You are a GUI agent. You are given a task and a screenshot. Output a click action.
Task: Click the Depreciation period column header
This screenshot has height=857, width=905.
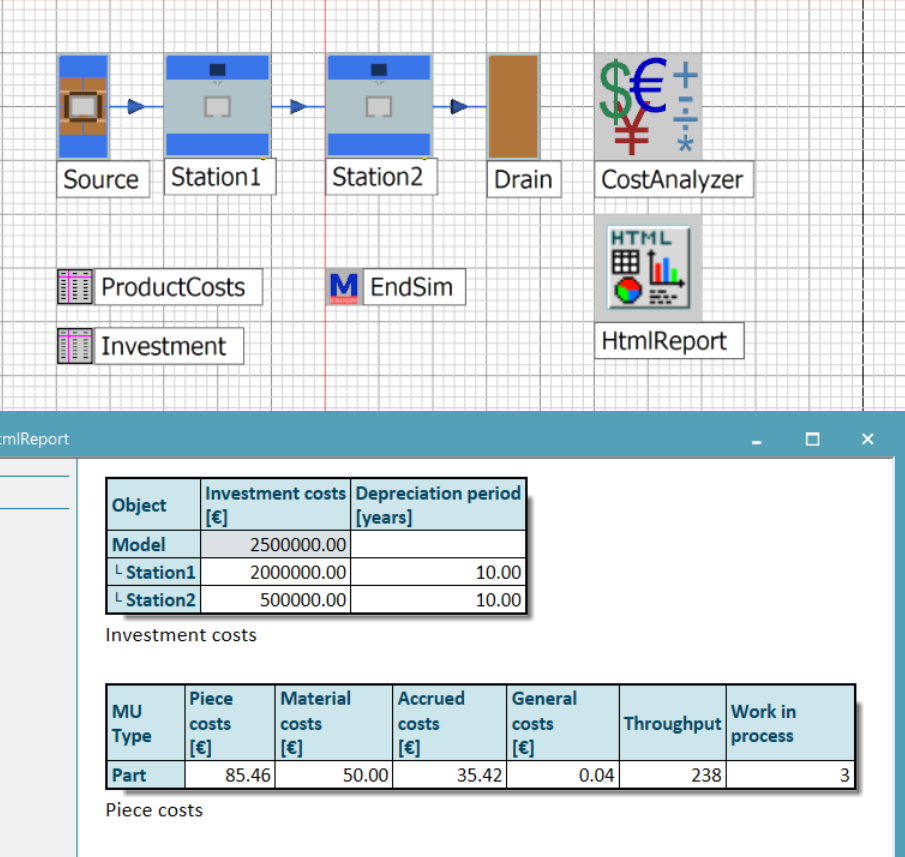(438, 505)
